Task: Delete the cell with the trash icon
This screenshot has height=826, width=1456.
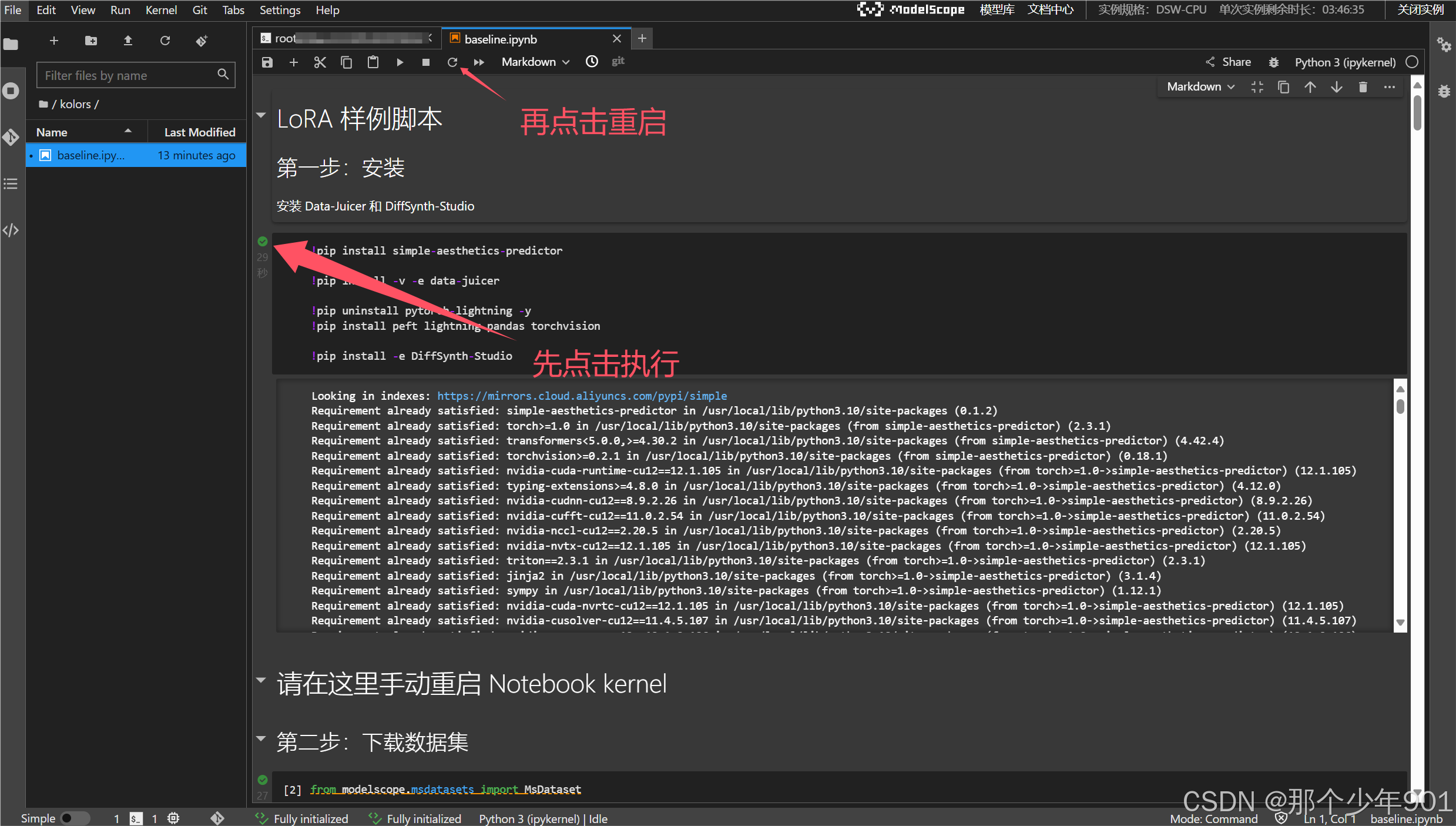Action: 1363,87
